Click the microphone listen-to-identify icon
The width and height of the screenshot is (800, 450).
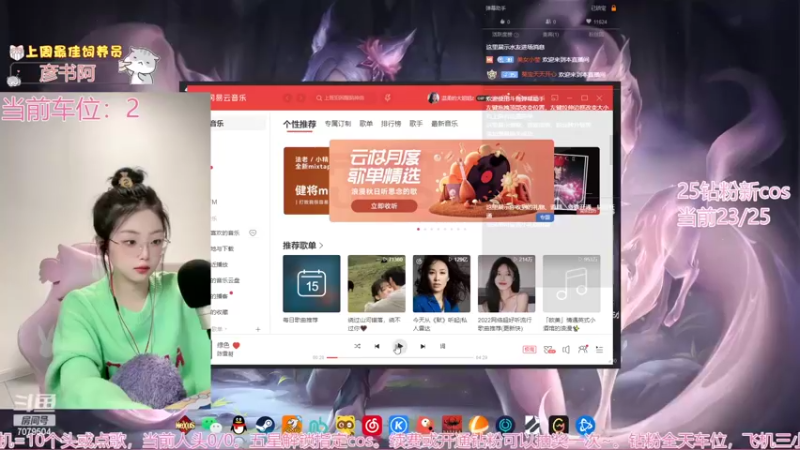[388, 97]
